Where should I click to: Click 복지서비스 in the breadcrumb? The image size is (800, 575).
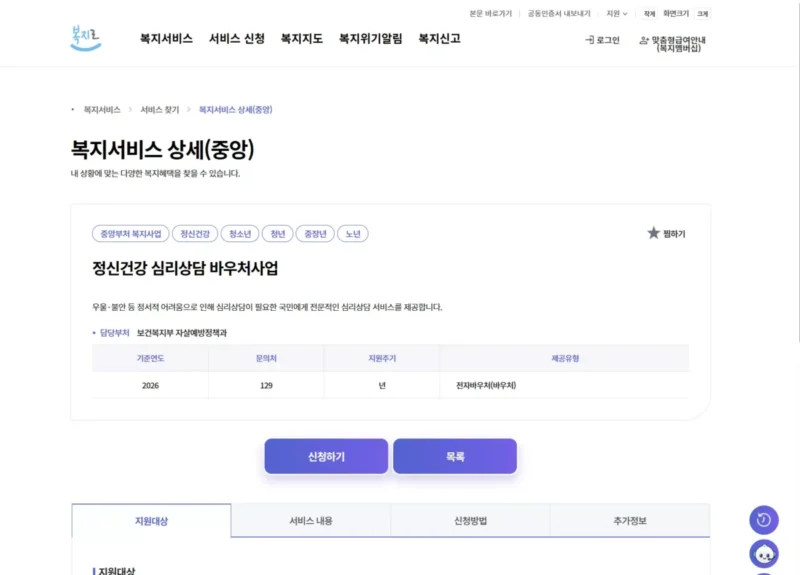click(102, 110)
